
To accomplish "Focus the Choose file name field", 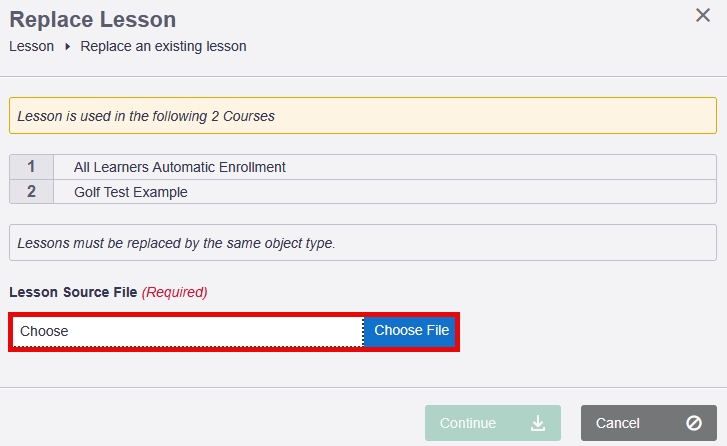I will click(188, 331).
